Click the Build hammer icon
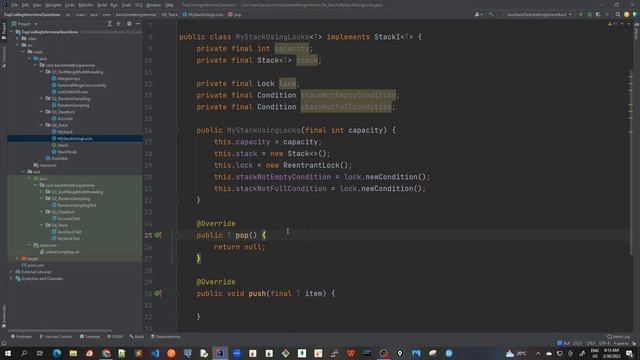This screenshot has width=640, height=360. pyautogui.click(x=491, y=14)
